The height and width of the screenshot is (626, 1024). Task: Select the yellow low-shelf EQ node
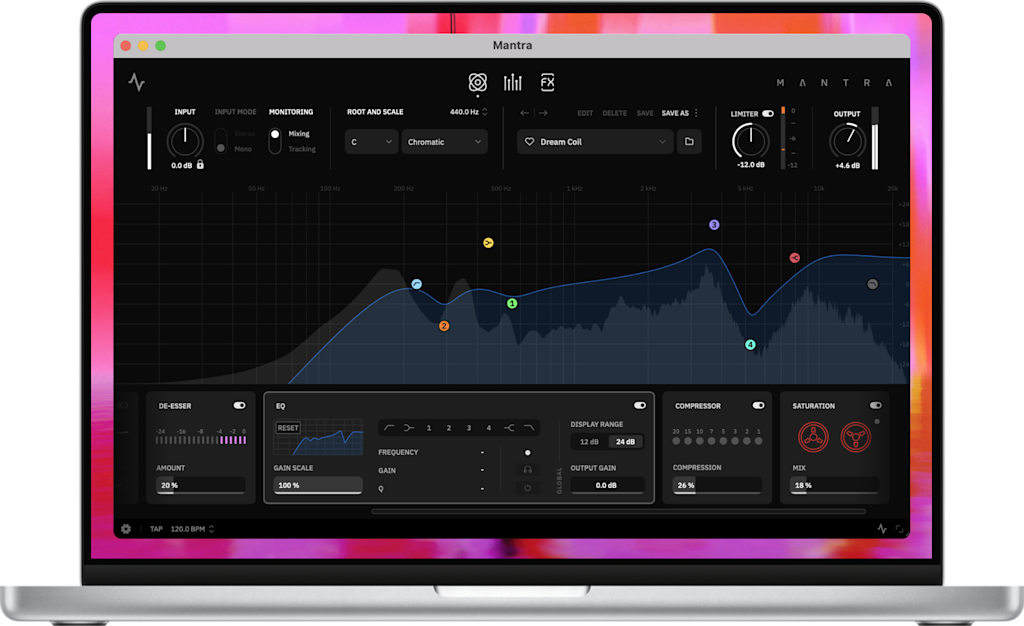coord(488,243)
